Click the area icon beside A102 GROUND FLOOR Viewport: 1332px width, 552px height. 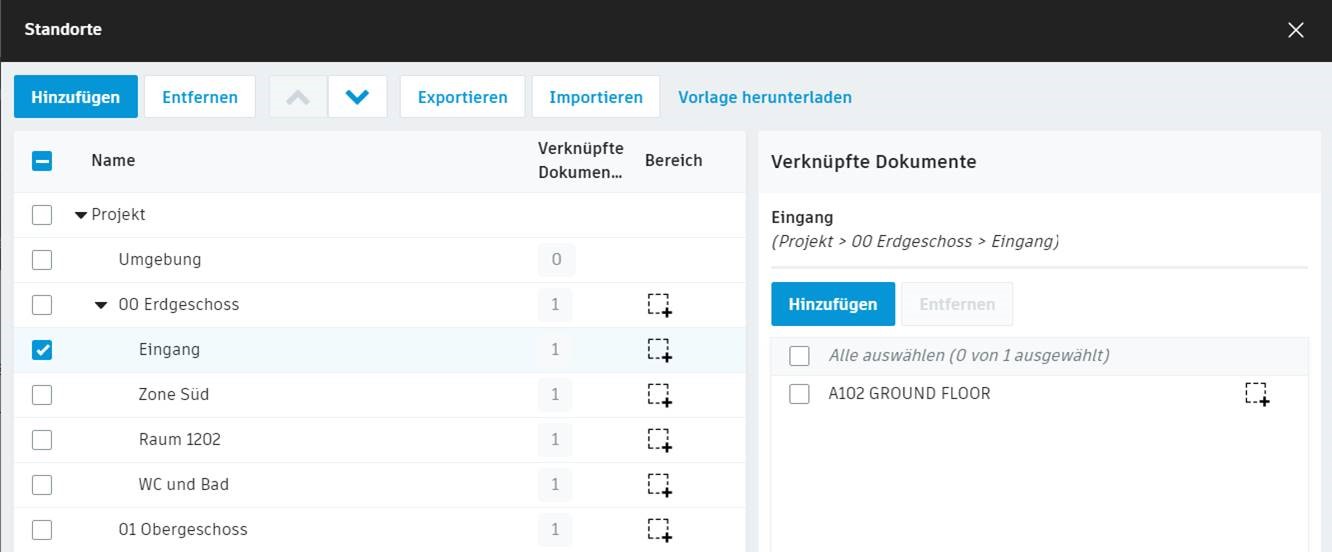coord(1257,394)
